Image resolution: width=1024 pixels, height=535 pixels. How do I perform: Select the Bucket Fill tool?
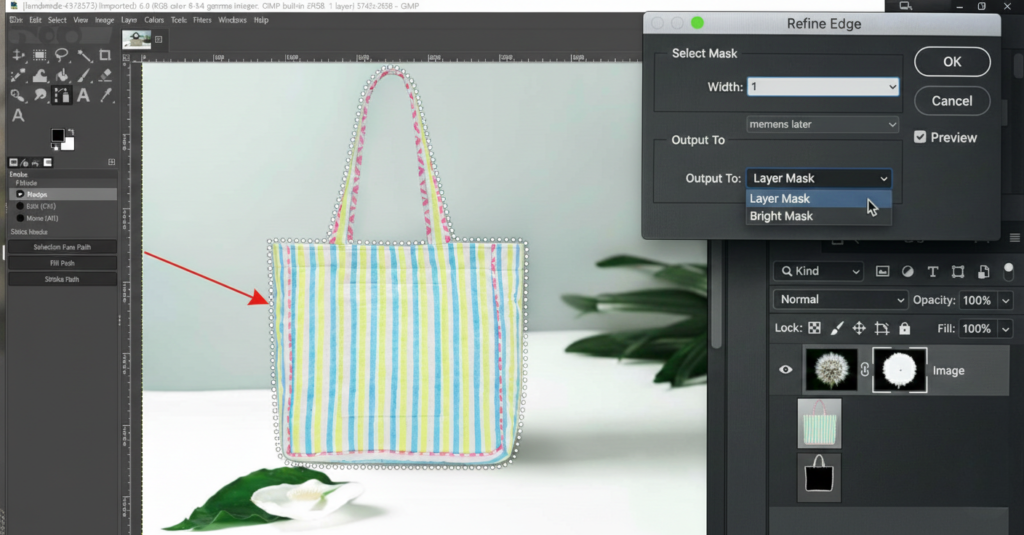pos(61,76)
